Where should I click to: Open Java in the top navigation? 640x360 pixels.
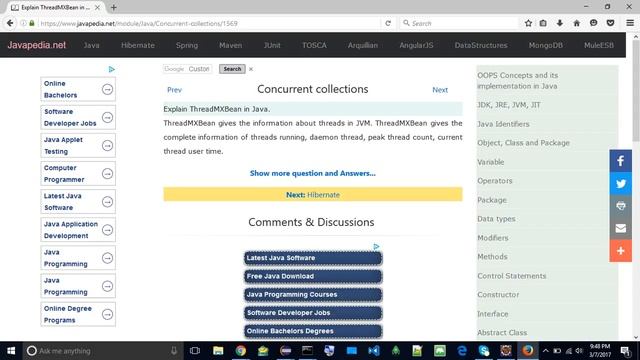[x=91, y=45]
